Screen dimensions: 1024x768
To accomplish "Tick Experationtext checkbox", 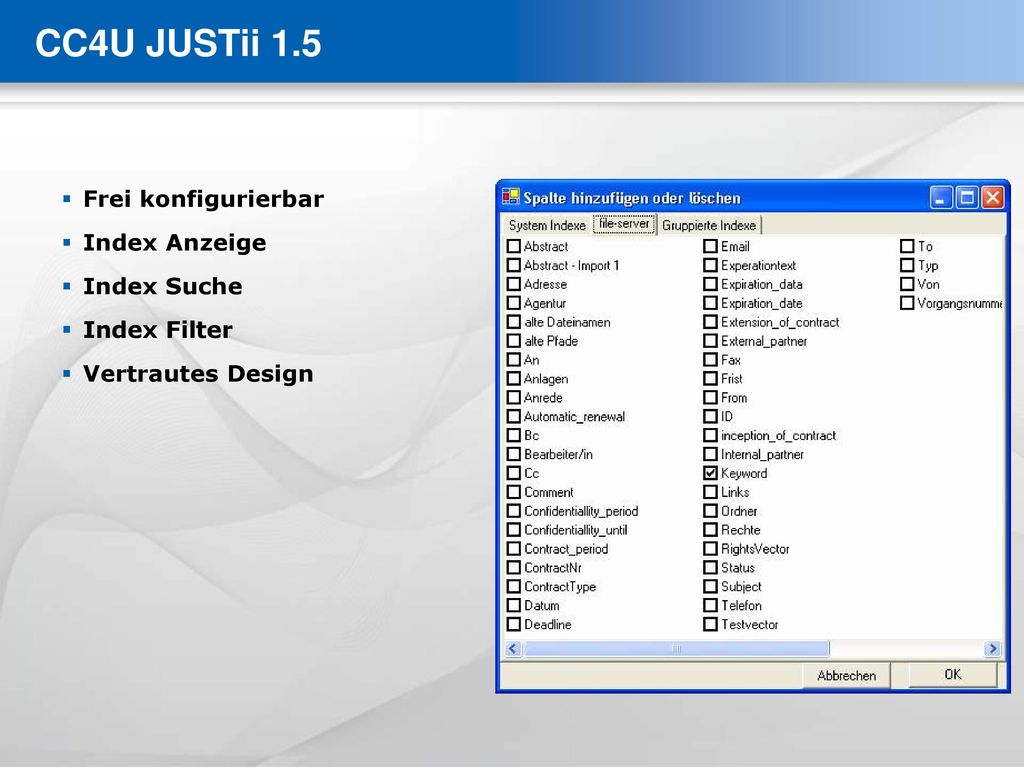I will point(711,265).
